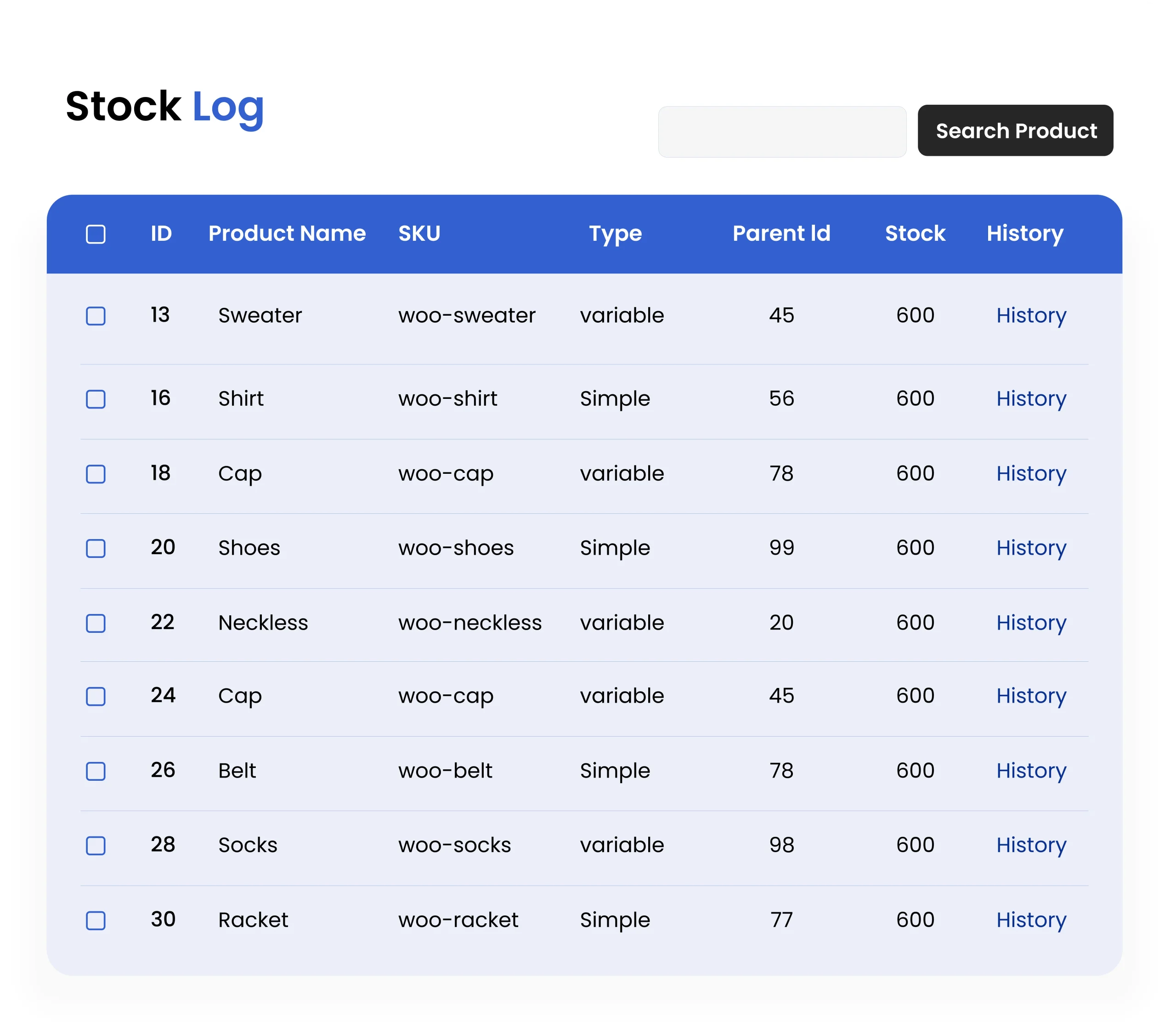1176x1034 pixels.
Task: Click the Shoes product name
Action: (x=249, y=547)
